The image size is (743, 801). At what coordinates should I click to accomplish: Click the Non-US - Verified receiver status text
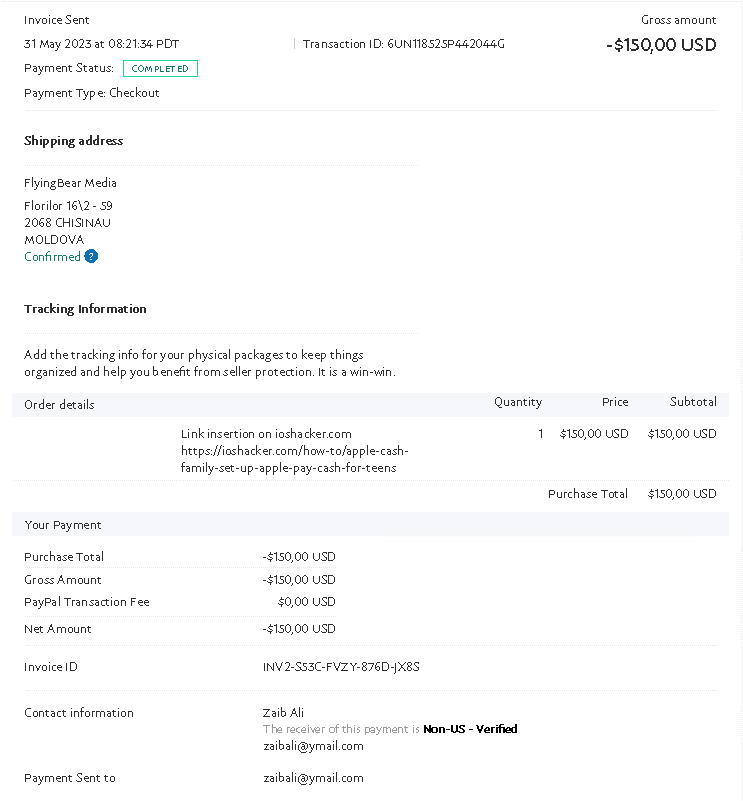pos(470,729)
